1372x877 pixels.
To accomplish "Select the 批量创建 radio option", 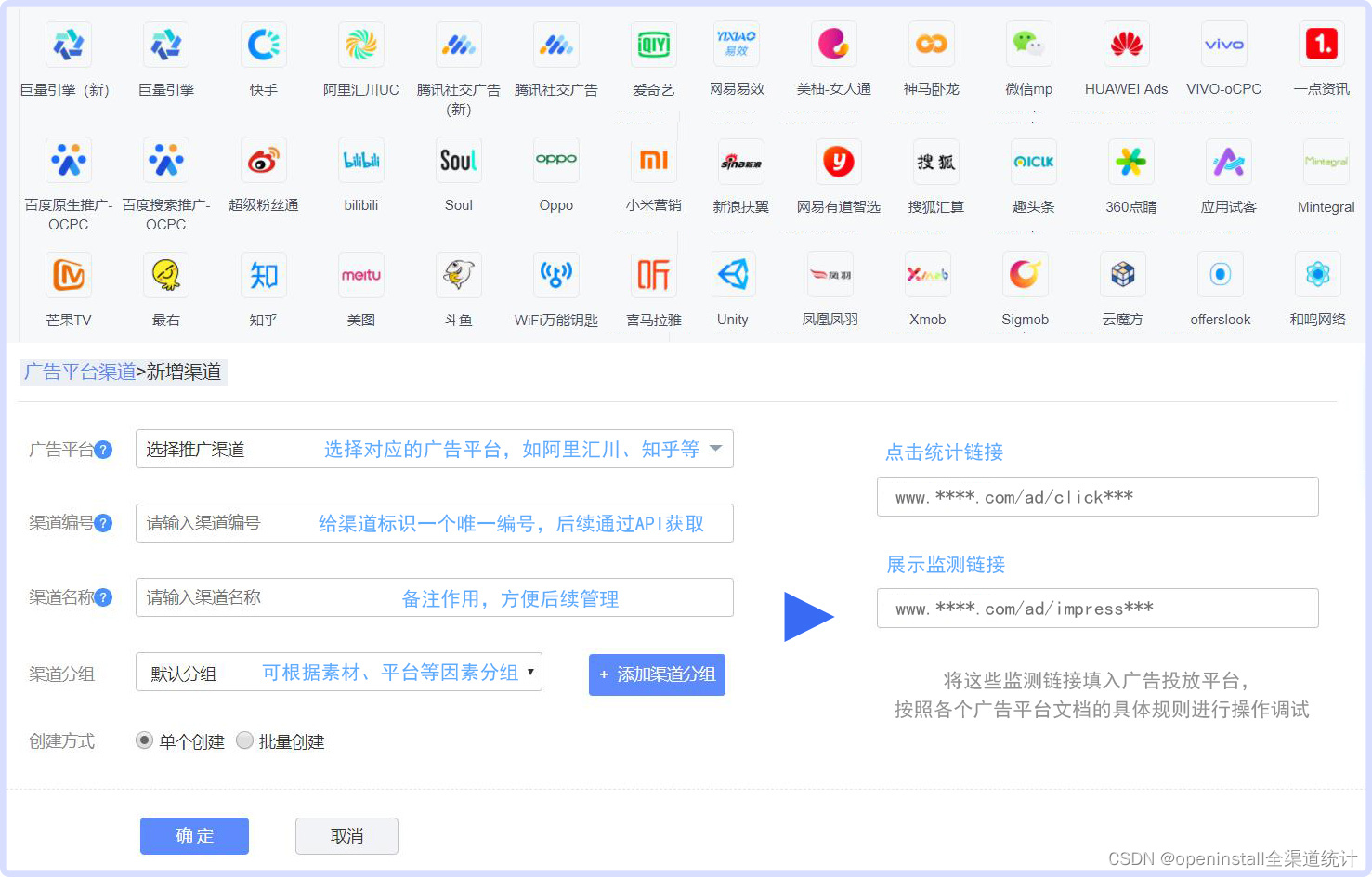I will pos(244,740).
